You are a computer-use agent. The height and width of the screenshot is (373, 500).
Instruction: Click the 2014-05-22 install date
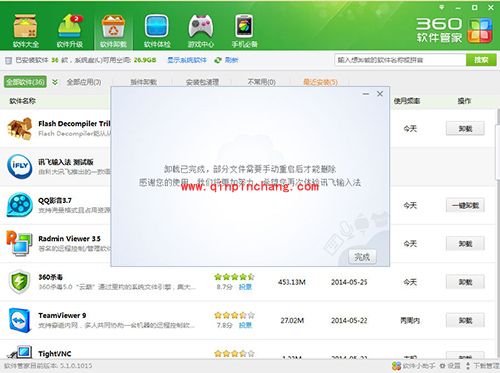click(349, 321)
